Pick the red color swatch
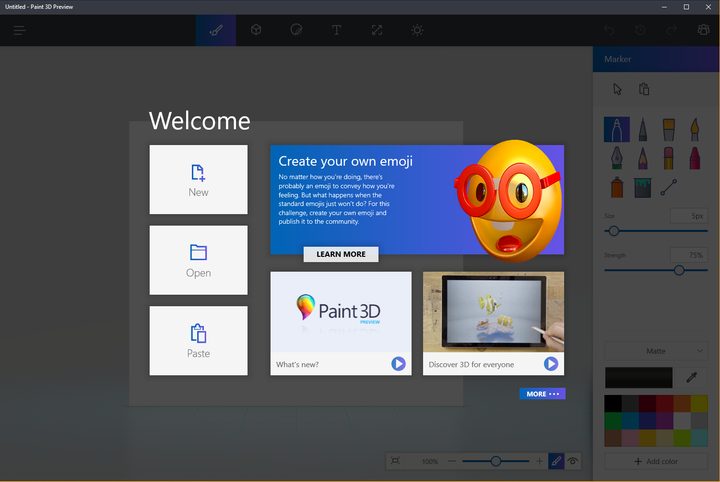720x482 pixels. [x=664, y=404]
